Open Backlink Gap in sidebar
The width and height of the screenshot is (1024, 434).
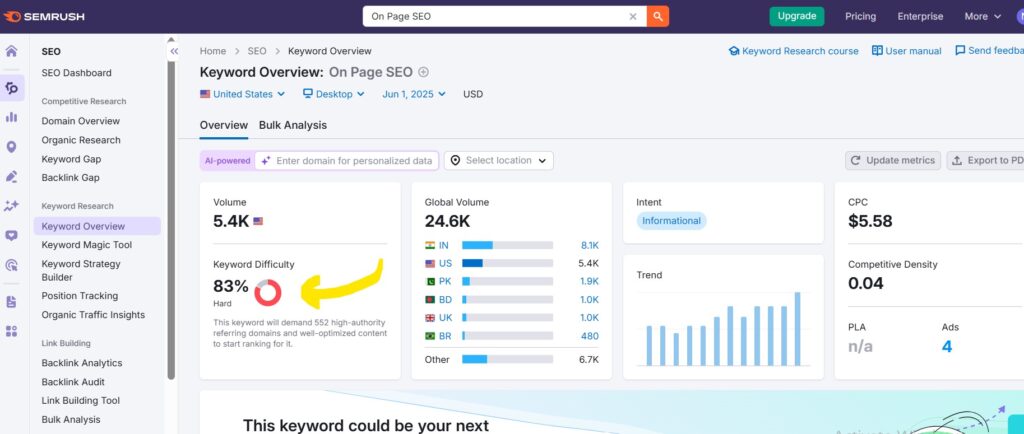pyautogui.click(x=71, y=178)
